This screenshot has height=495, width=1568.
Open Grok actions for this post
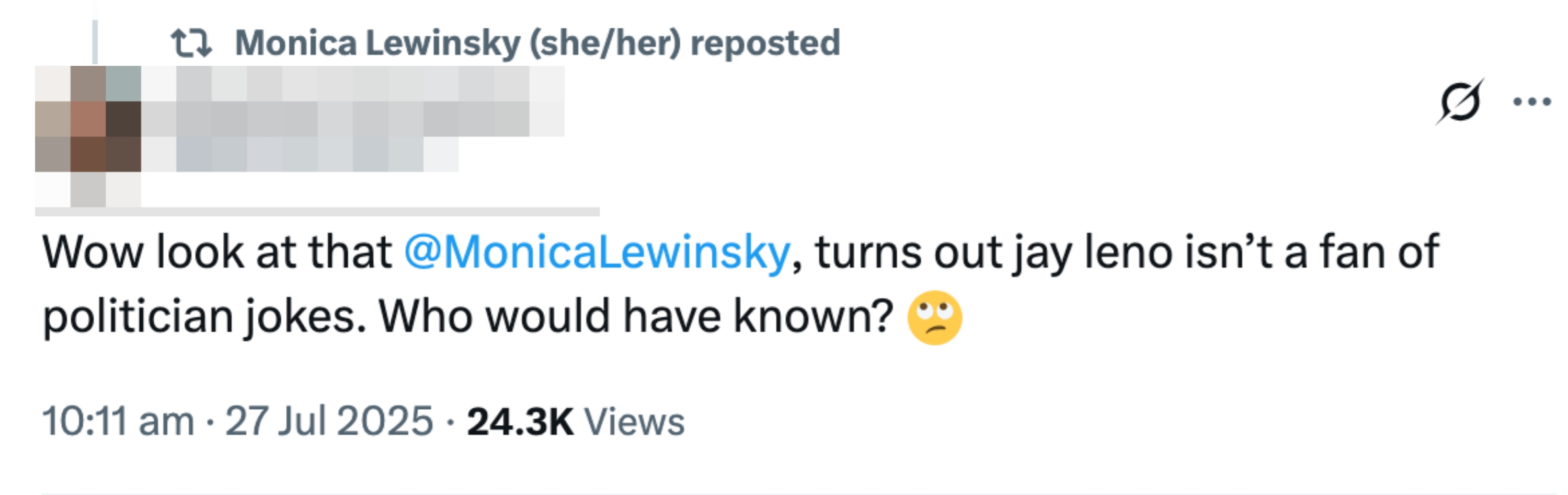point(1460,102)
